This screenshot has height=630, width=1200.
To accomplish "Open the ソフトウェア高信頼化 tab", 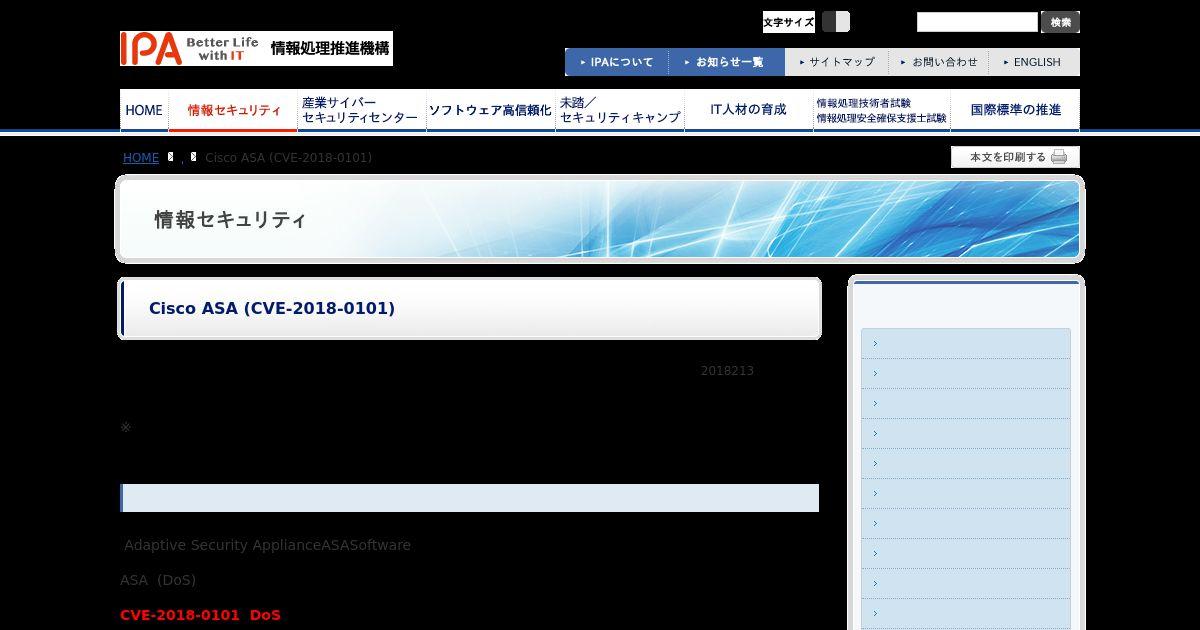I will click(x=490, y=110).
